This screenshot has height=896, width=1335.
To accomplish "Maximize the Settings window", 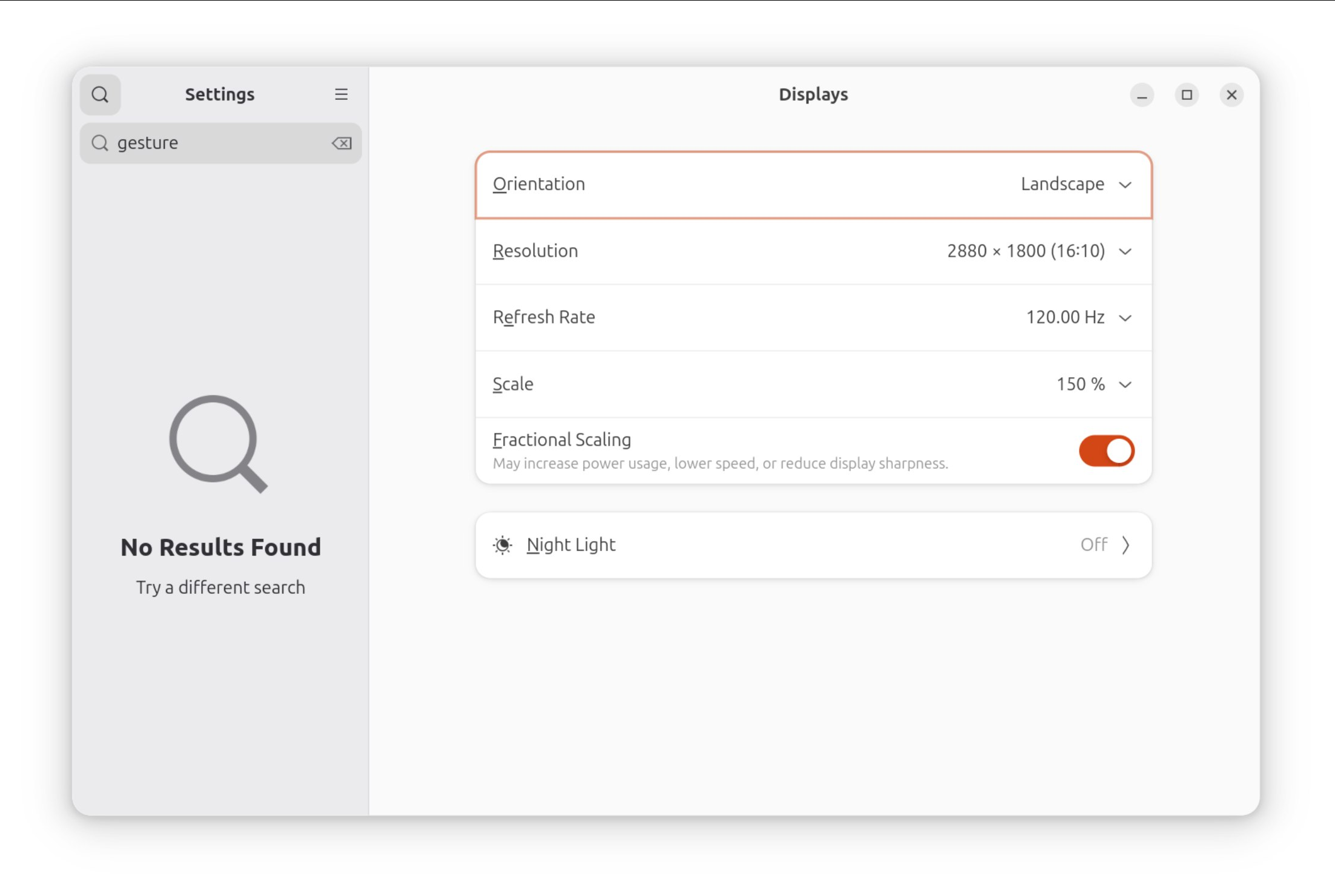I will tap(1187, 95).
